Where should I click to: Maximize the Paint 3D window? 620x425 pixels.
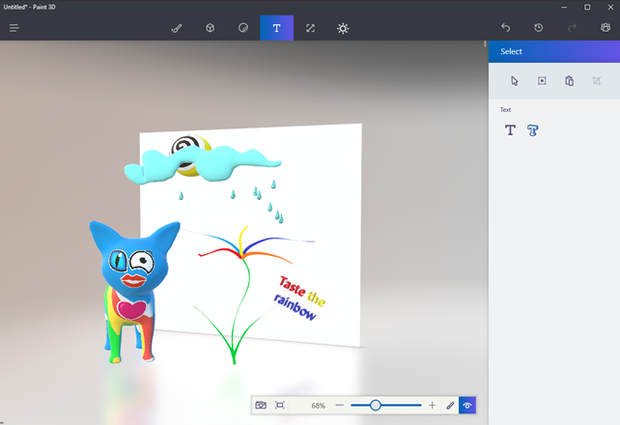point(587,7)
